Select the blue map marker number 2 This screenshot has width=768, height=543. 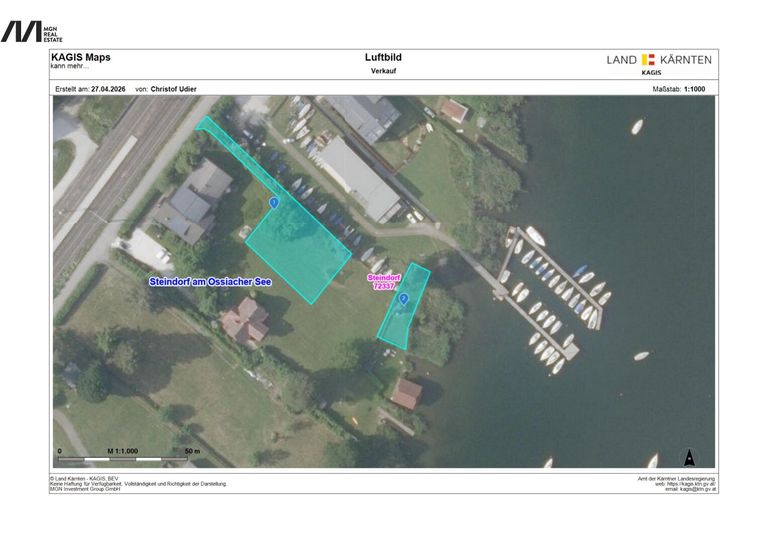pos(404,298)
